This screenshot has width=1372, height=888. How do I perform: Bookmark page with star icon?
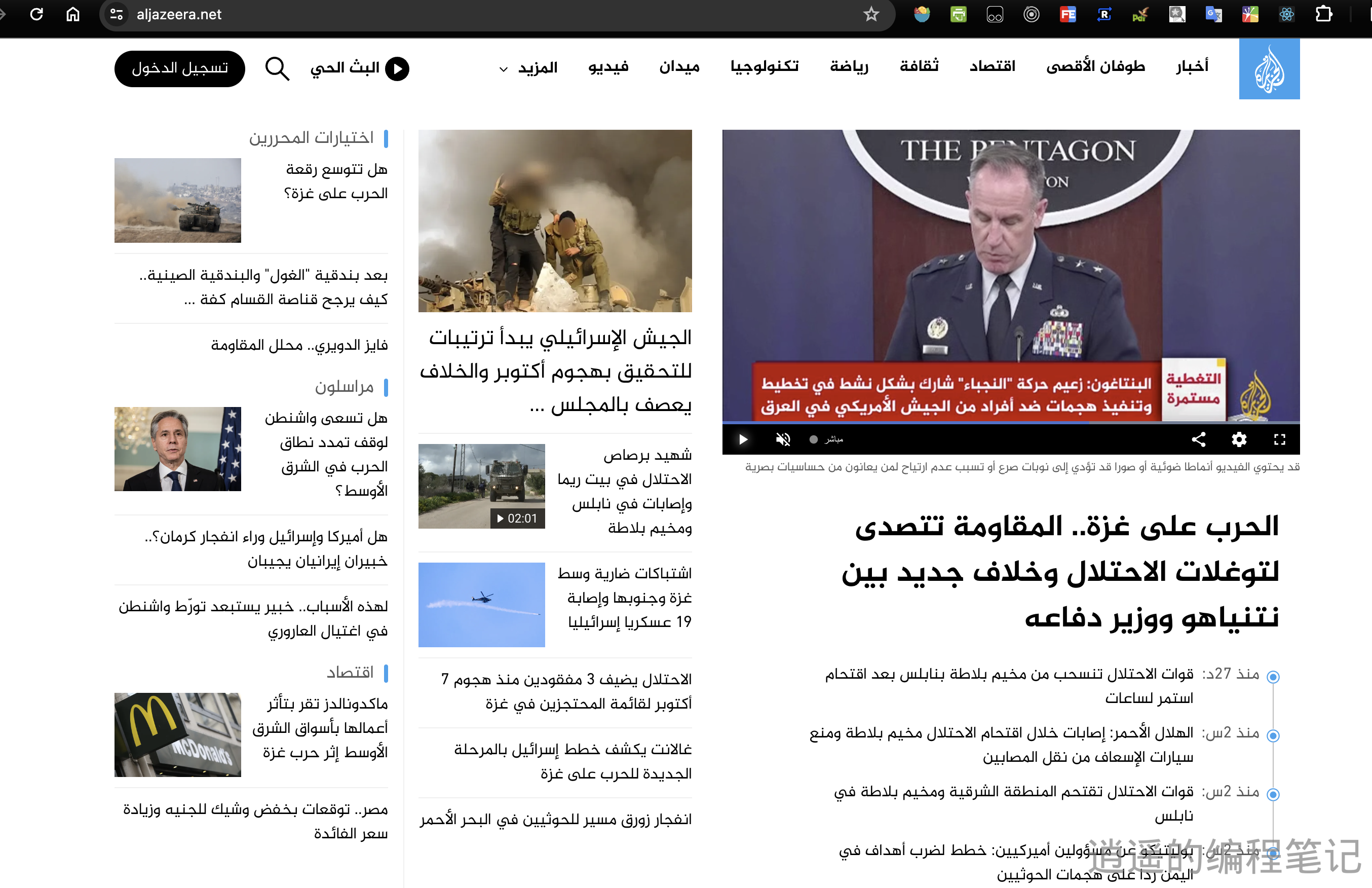871,14
